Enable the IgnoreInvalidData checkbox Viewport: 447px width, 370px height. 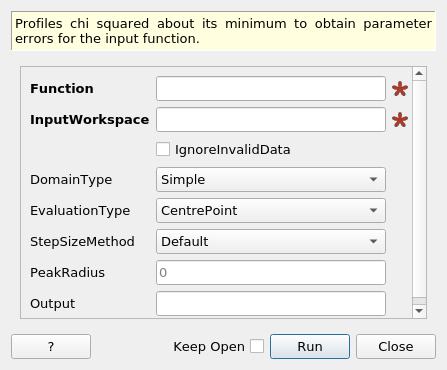click(163, 149)
